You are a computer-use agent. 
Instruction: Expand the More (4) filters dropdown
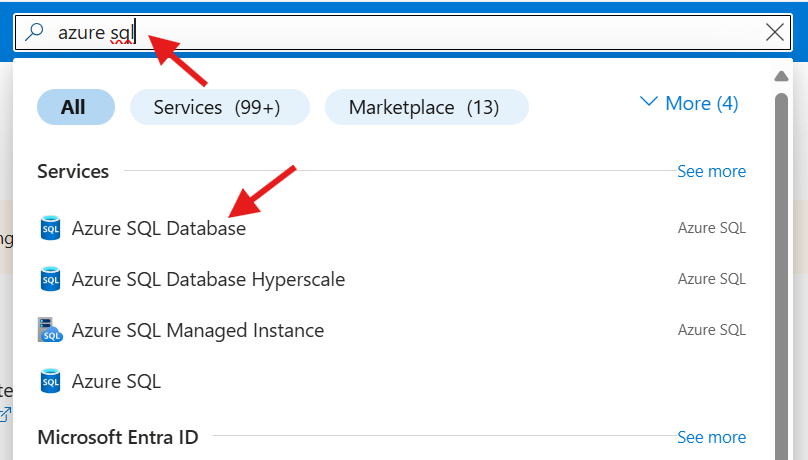point(689,103)
